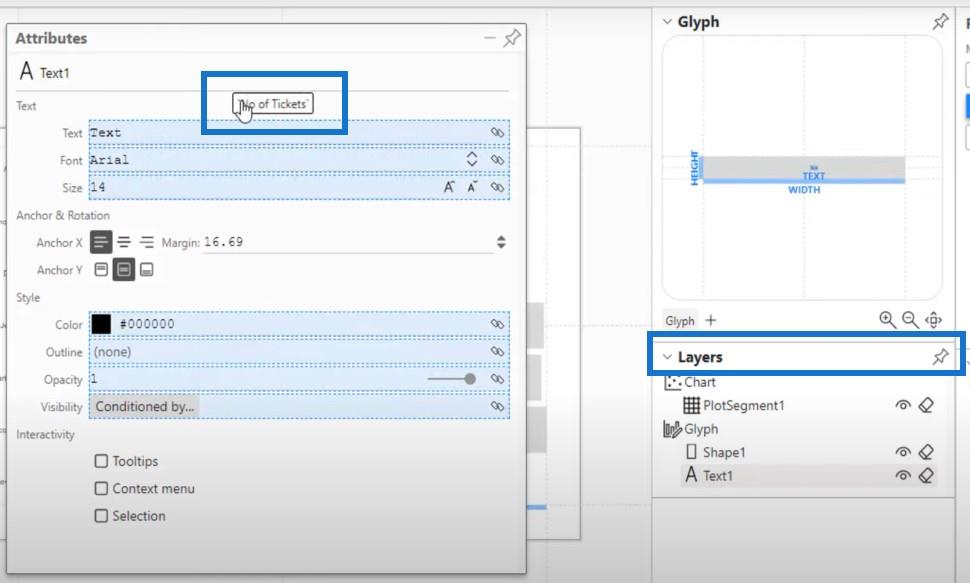The image size is (970, 583).
Task: Zoom in on the glyph editor
Action: point(887,320)
